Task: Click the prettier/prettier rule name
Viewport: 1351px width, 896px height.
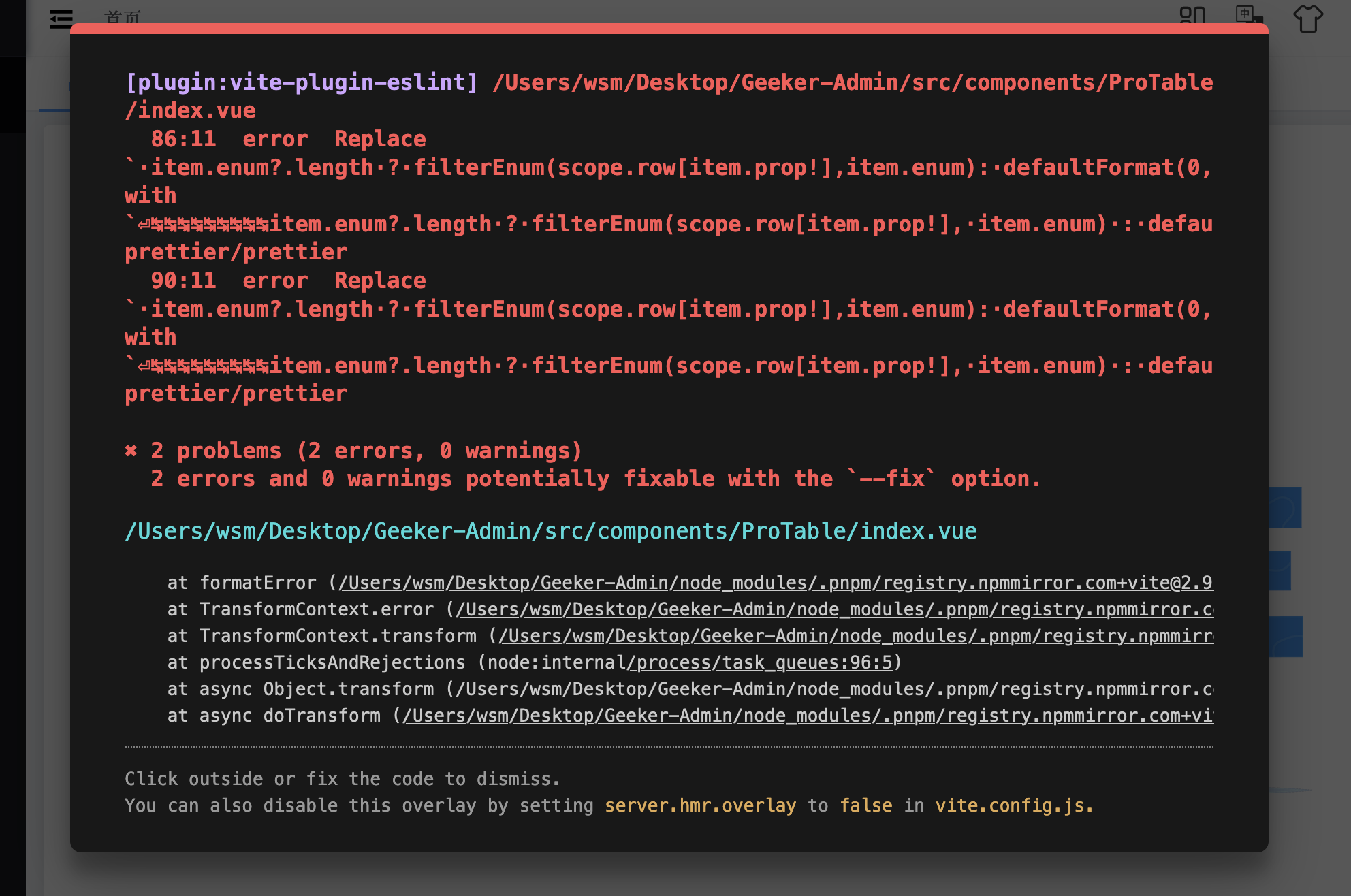Action: tap(235, 252)
